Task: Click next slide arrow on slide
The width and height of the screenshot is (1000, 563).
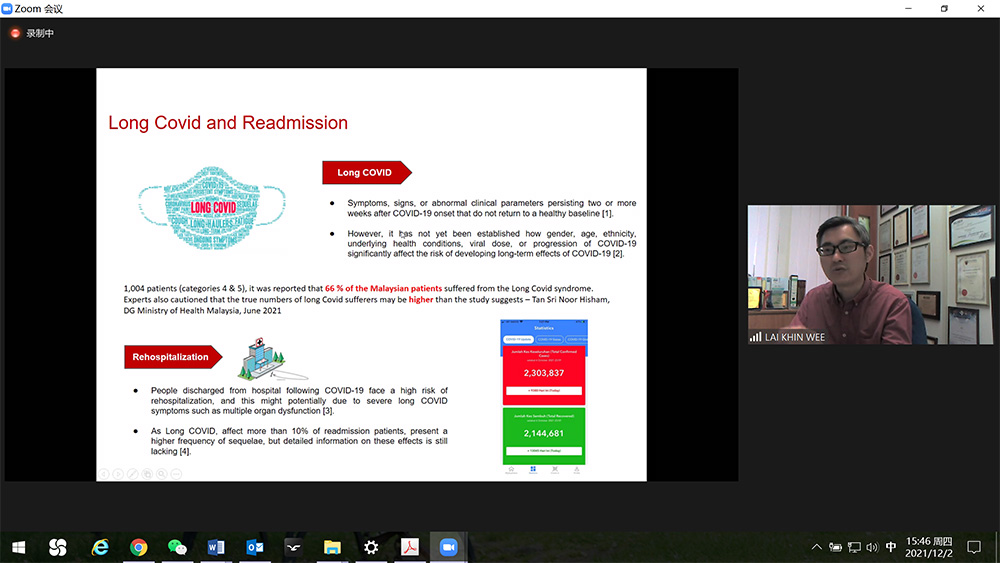Action: 118,474
